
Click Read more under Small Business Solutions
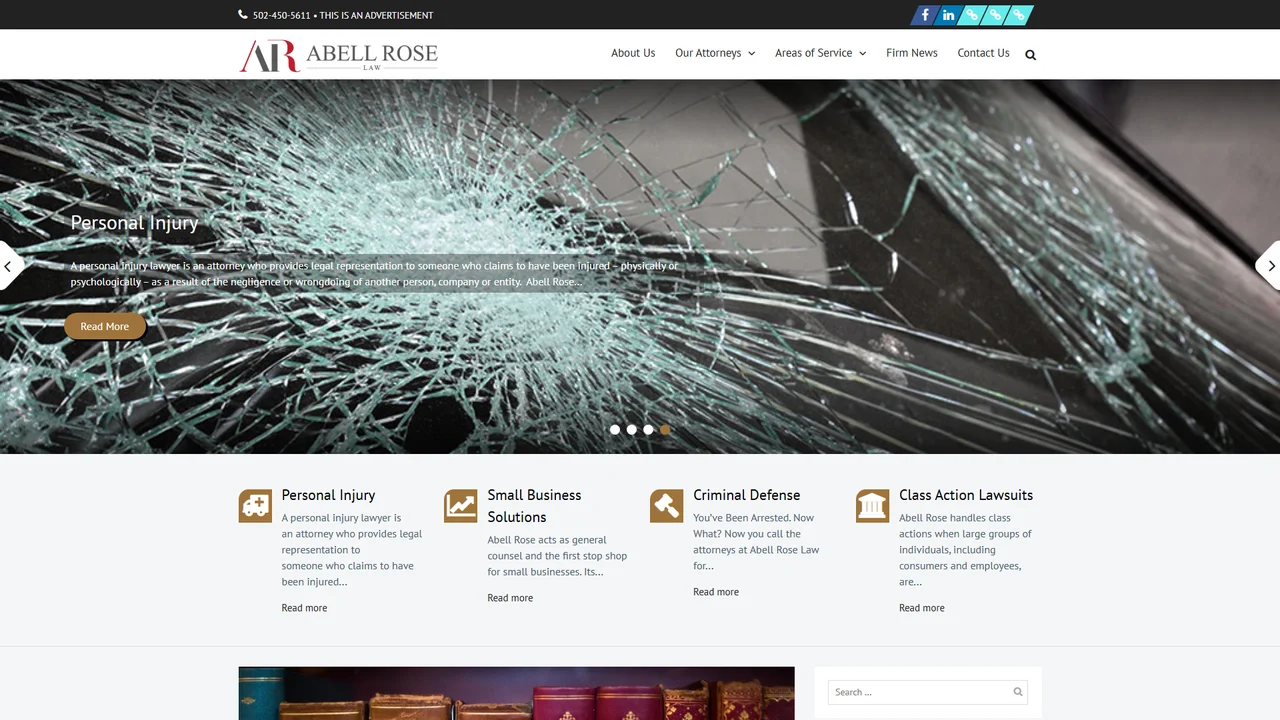[x=510, y=598]
